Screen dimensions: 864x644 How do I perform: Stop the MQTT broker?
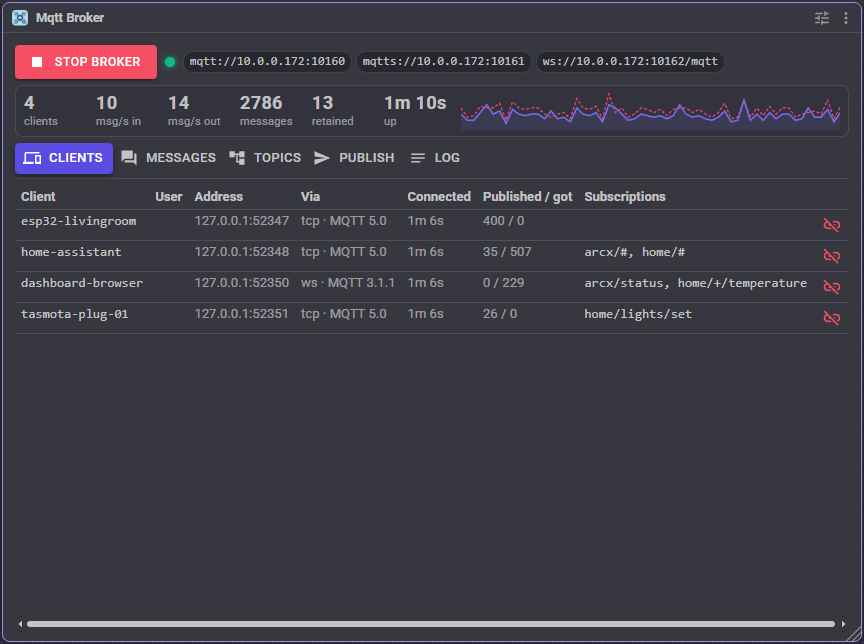(x=86, y=62)
